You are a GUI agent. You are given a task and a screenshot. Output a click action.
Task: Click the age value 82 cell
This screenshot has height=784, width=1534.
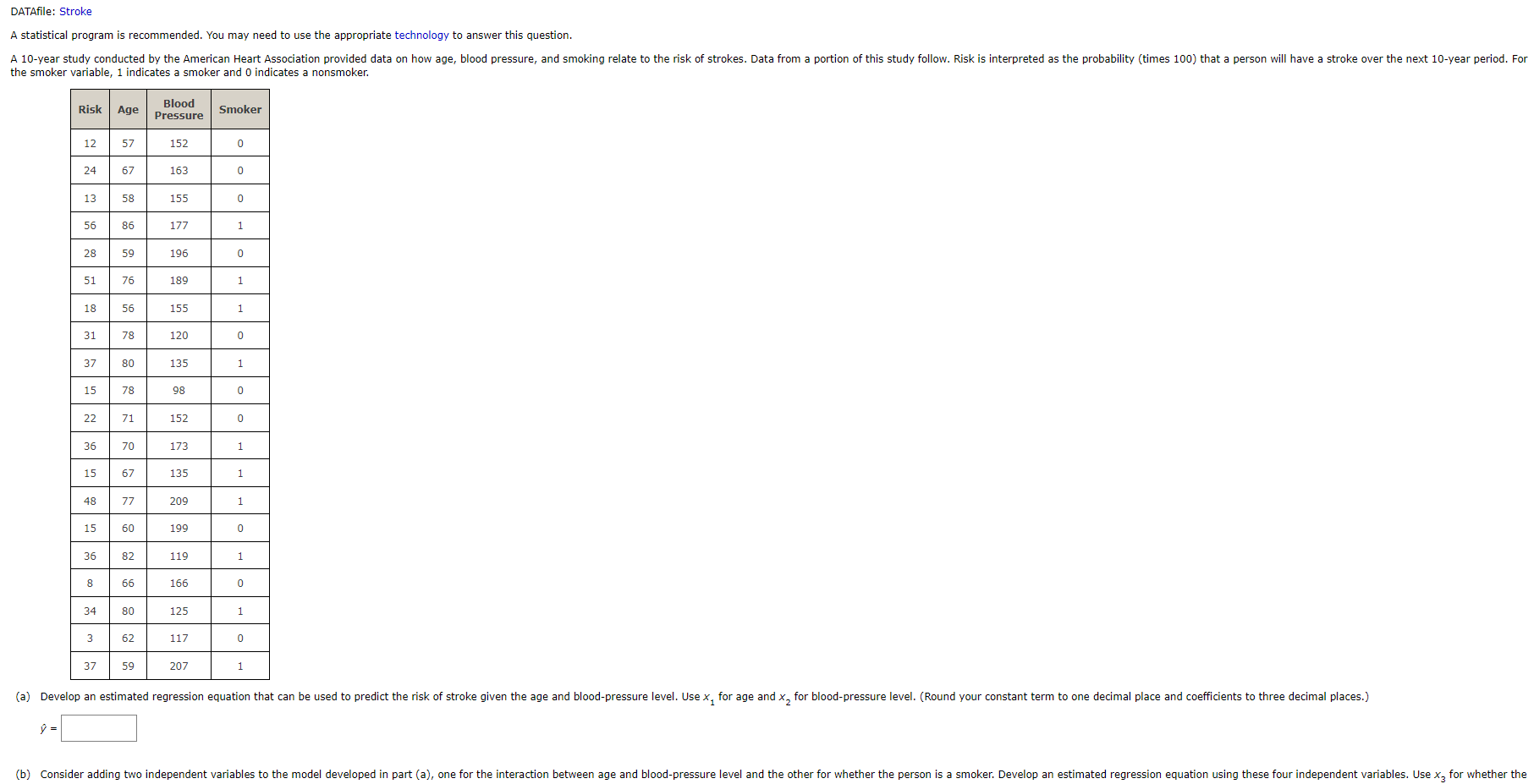[x=128, y=556]
